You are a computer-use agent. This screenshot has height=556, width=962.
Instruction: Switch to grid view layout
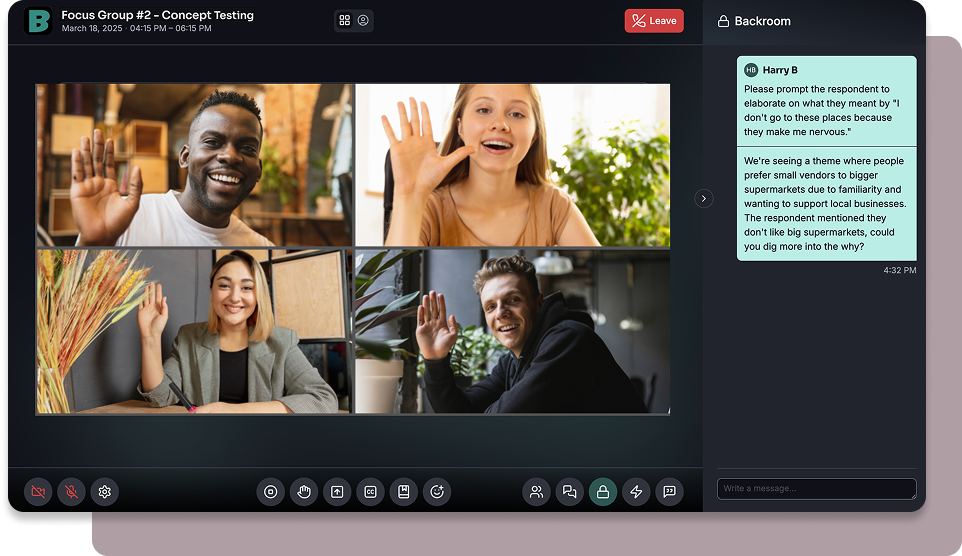pyautogui.click(x=345, y=20)
